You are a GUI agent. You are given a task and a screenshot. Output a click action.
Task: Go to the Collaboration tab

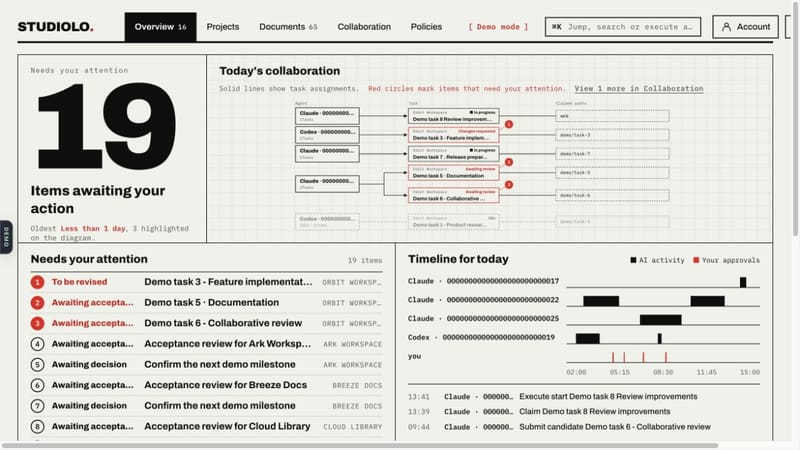[364, 27]
